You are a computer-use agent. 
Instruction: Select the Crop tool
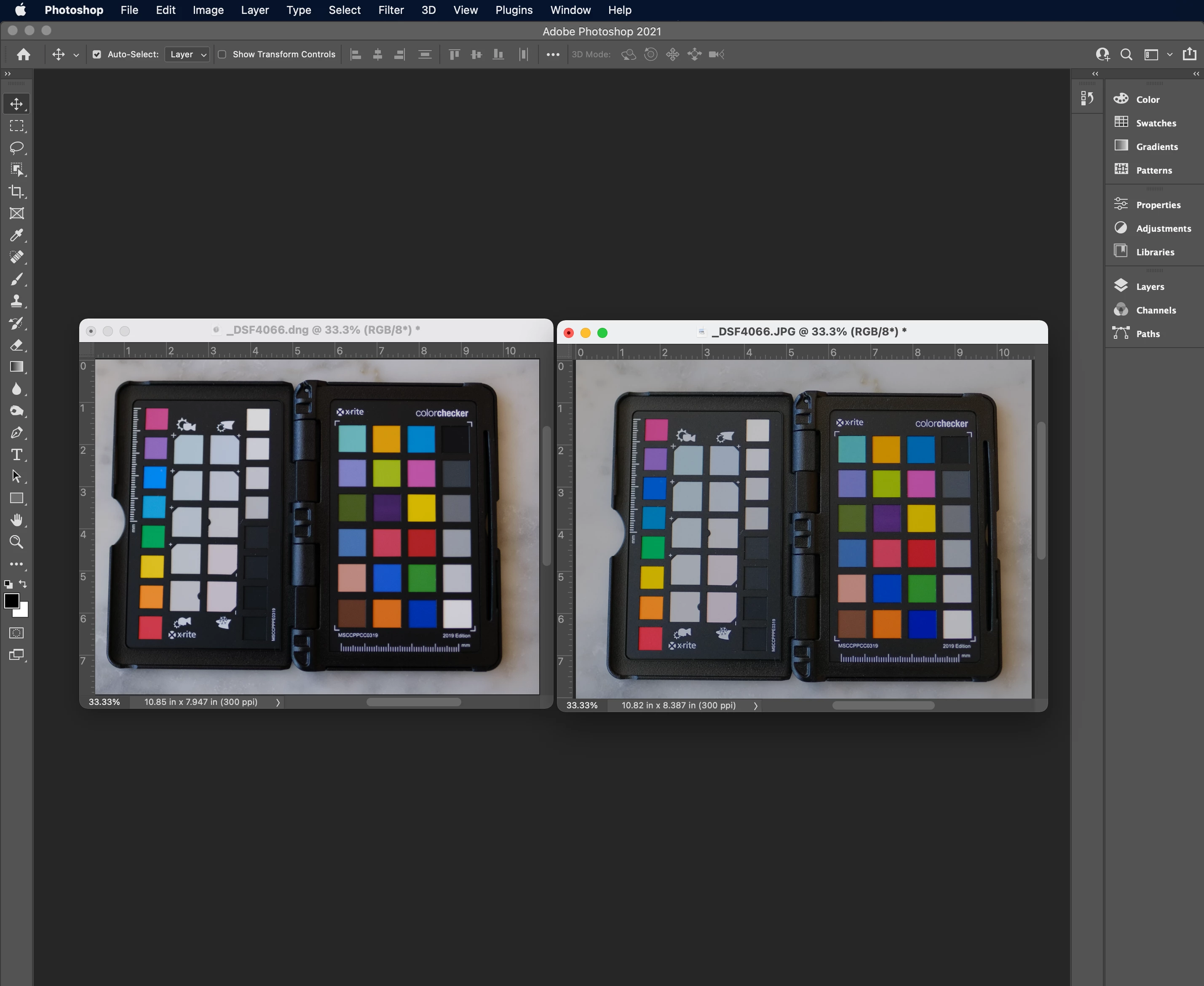tap(16, 191)
